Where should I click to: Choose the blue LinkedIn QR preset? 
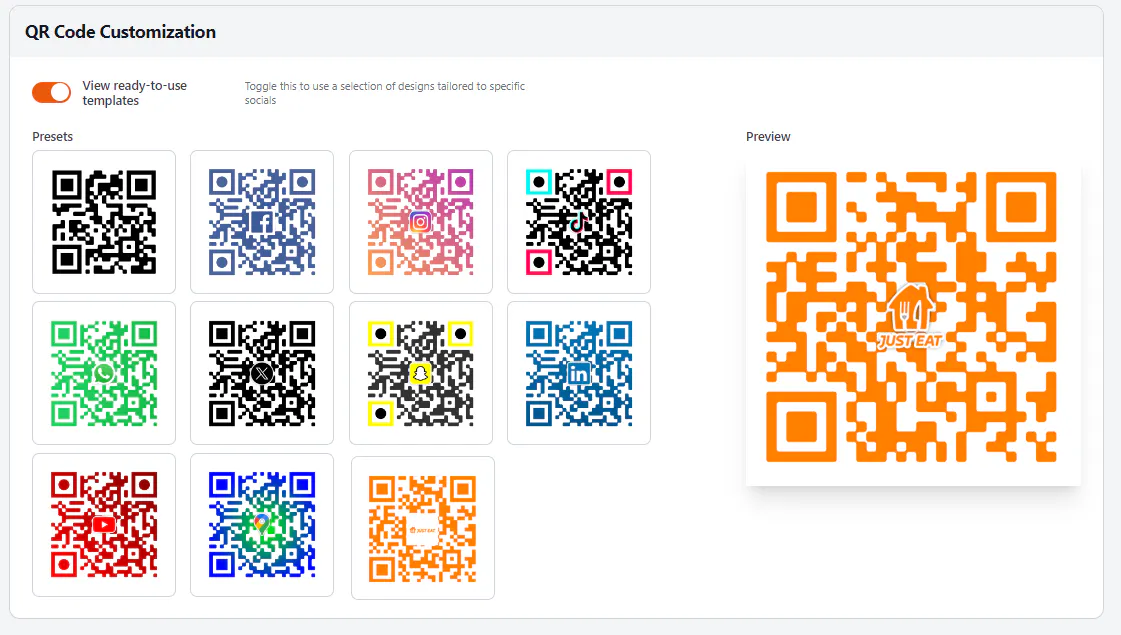579,373
